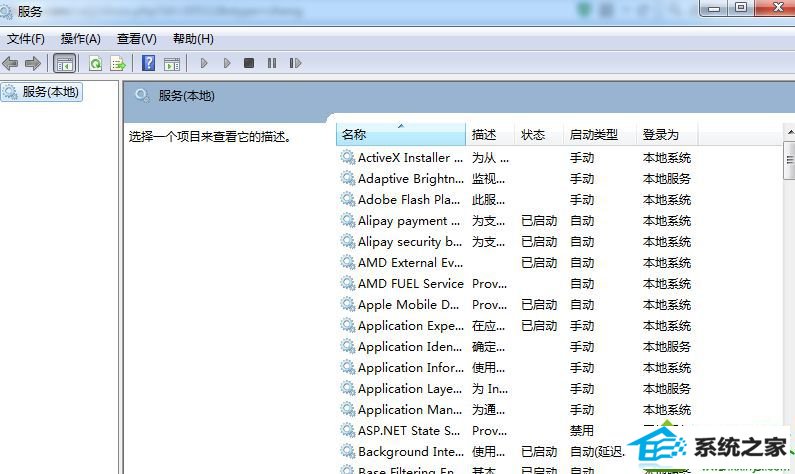
Task: Click the Start Service play icon
Action: click(x=204, y=63)
